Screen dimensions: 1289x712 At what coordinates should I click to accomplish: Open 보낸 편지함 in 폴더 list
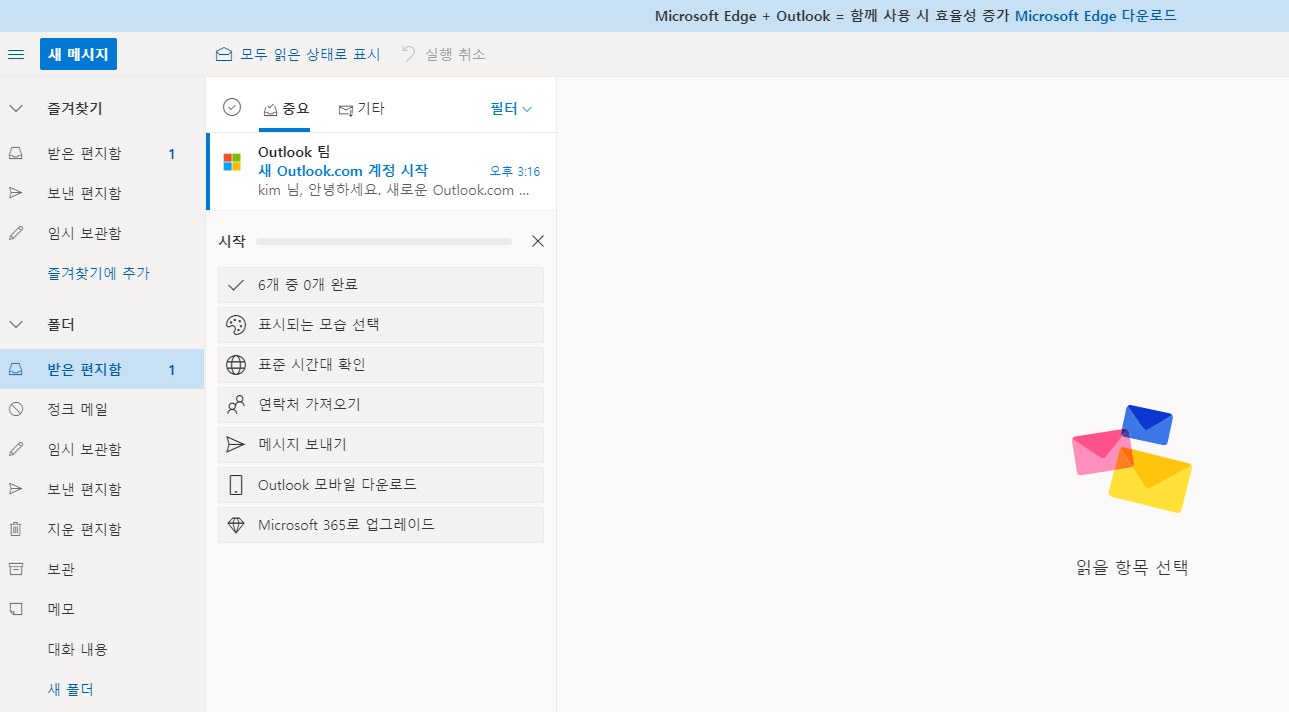[x=102, y=489]
